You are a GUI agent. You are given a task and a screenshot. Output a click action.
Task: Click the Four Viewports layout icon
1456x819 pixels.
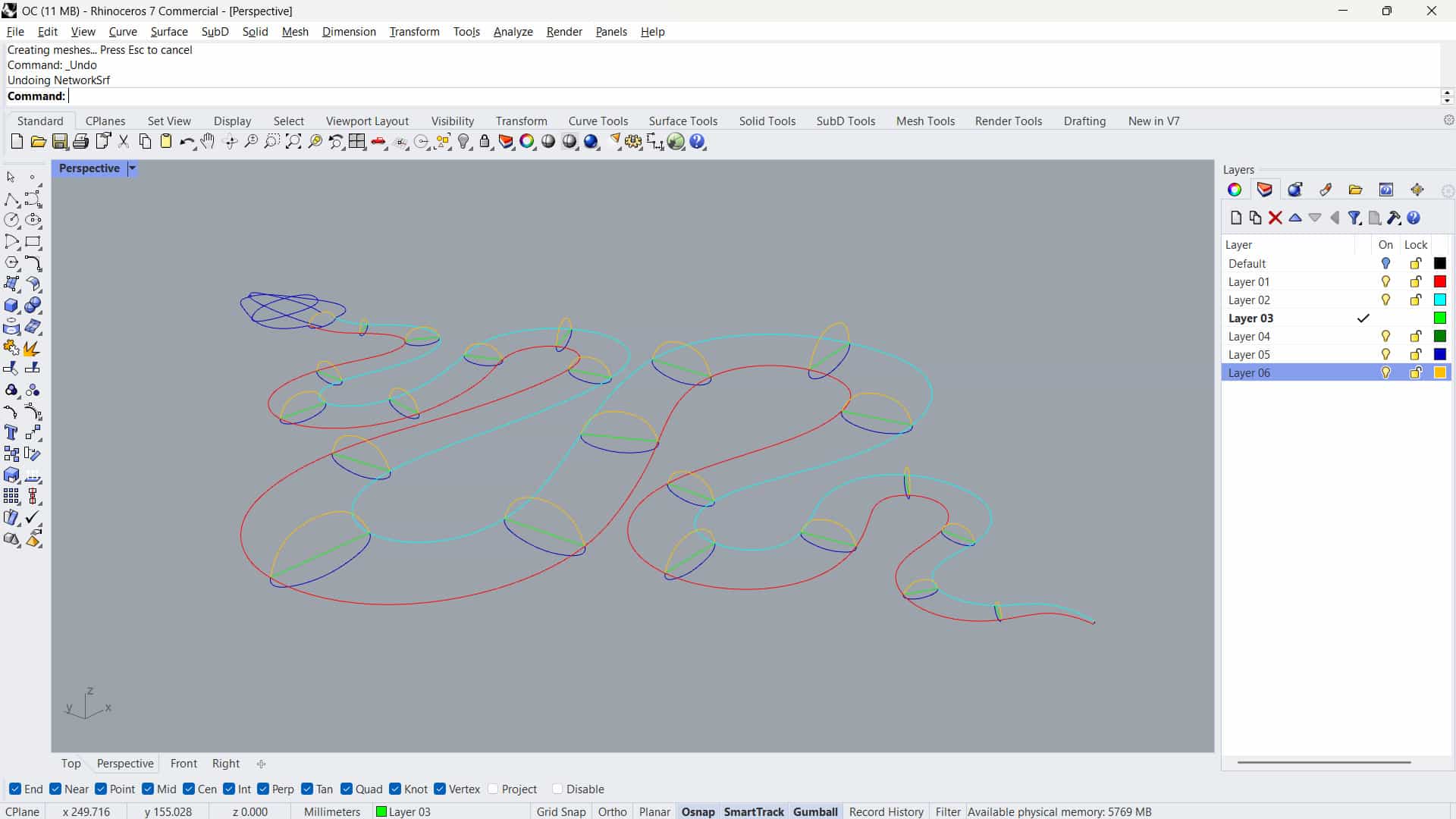[357, 142]
